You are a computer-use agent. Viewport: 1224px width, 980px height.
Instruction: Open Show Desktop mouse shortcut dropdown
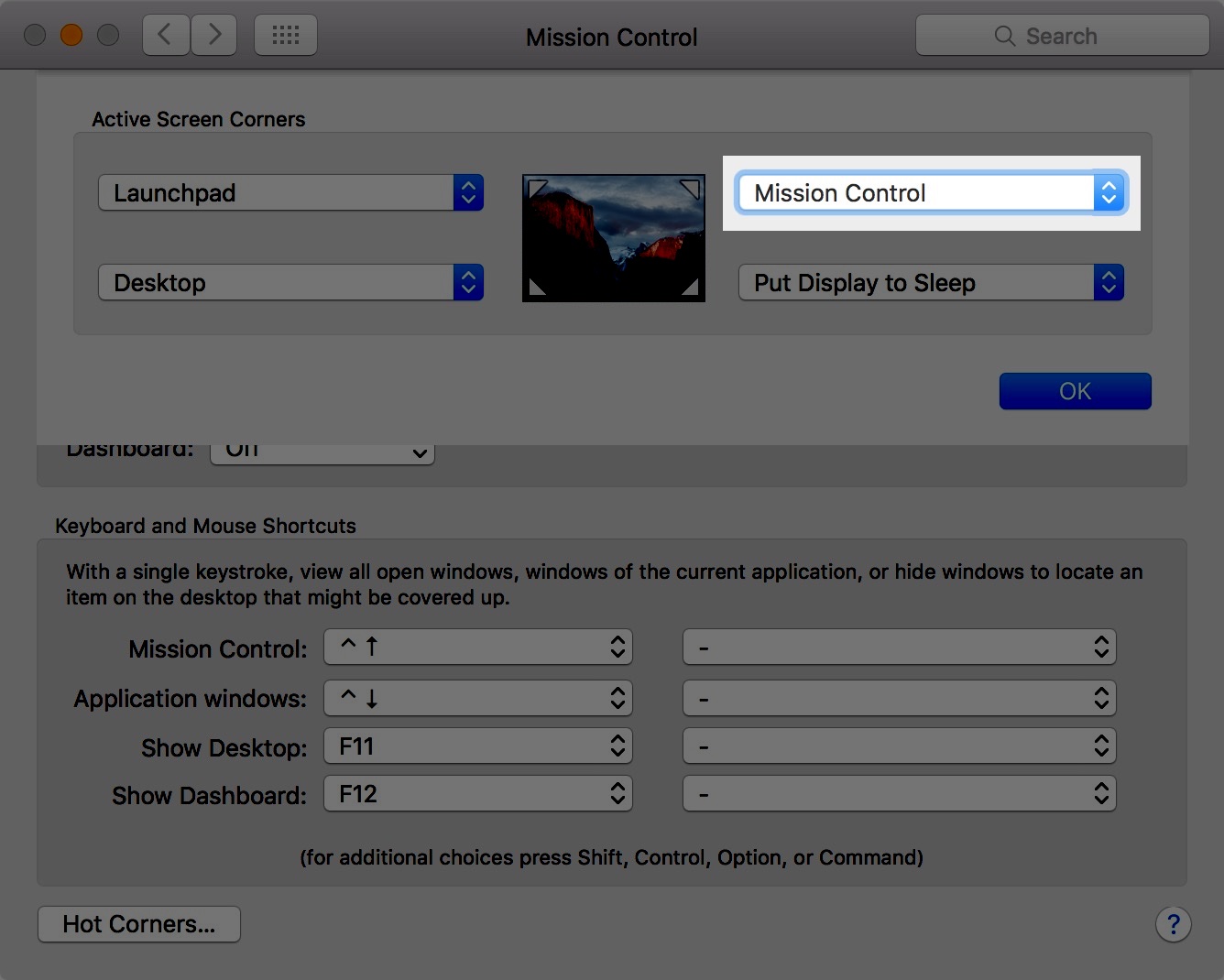point(899,746)
